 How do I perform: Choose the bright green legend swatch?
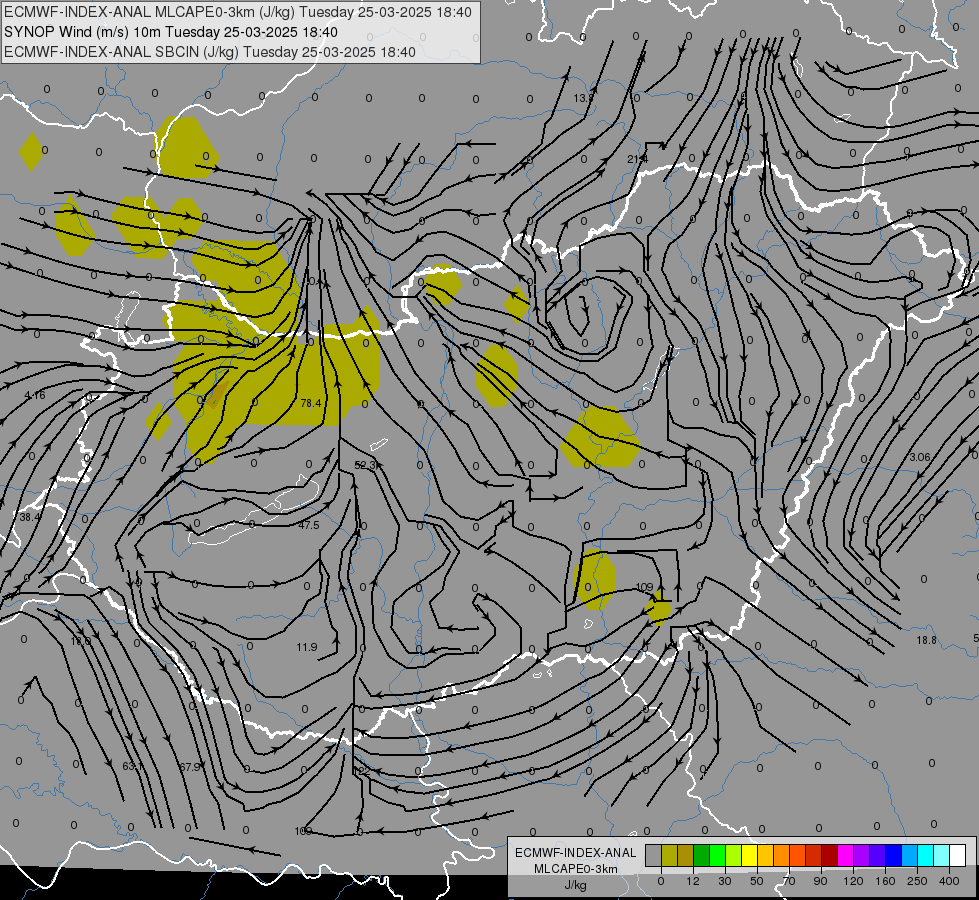[717, 855]
